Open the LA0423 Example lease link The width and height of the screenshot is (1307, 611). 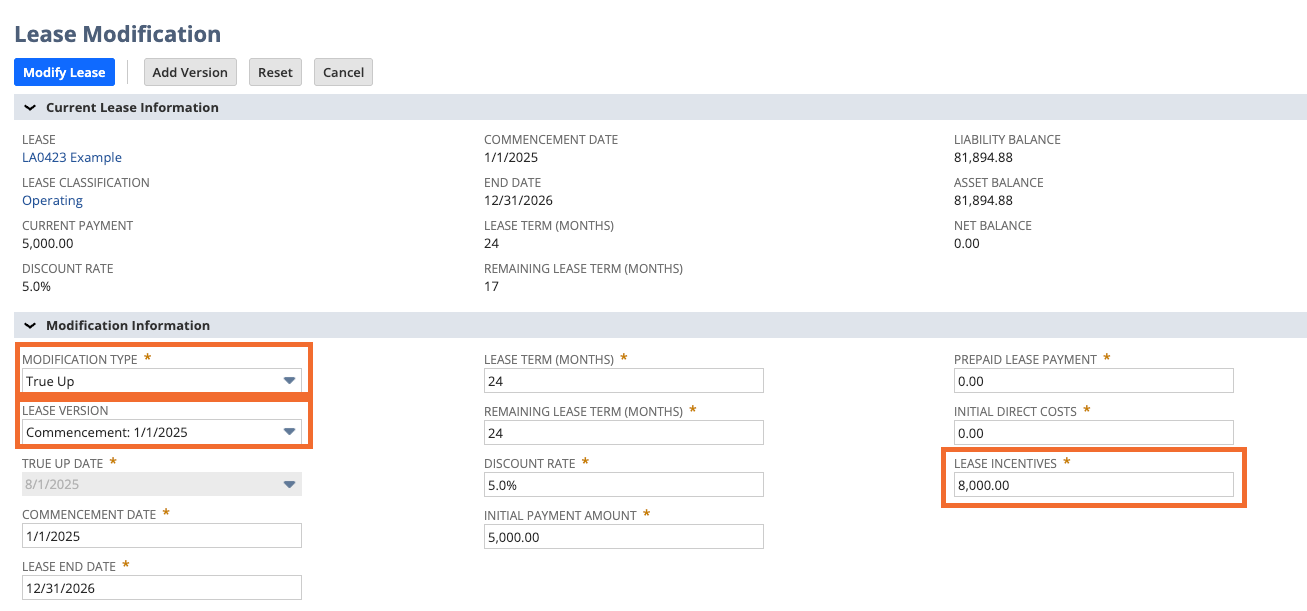(72, 157)
